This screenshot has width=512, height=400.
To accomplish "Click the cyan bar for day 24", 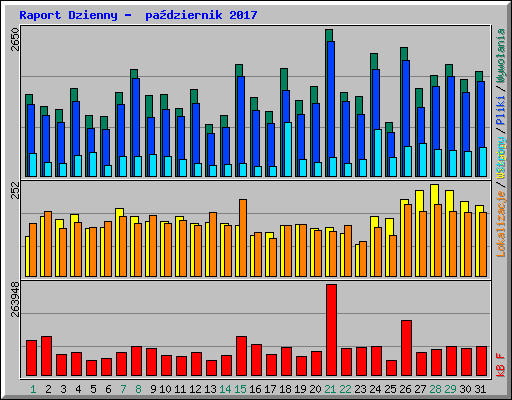I will [378, 153].
